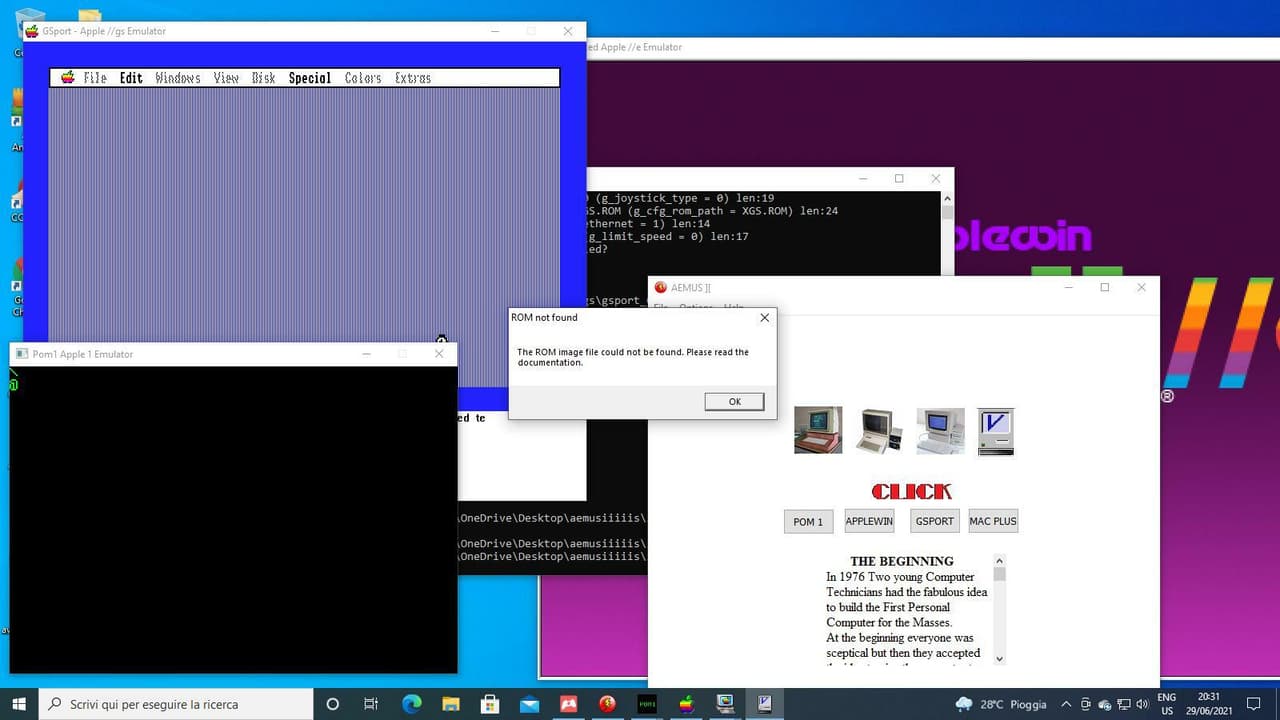Click the red photos icon on taskbar

coord(568,704)
